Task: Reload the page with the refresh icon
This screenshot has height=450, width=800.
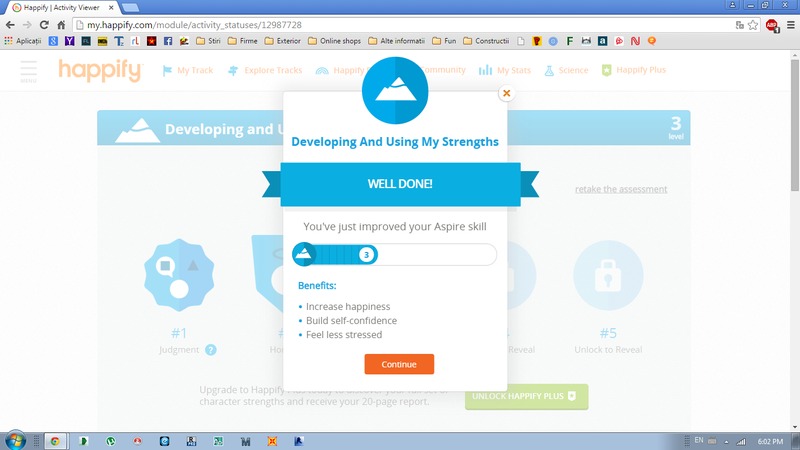Action: (x=44, y=25)
